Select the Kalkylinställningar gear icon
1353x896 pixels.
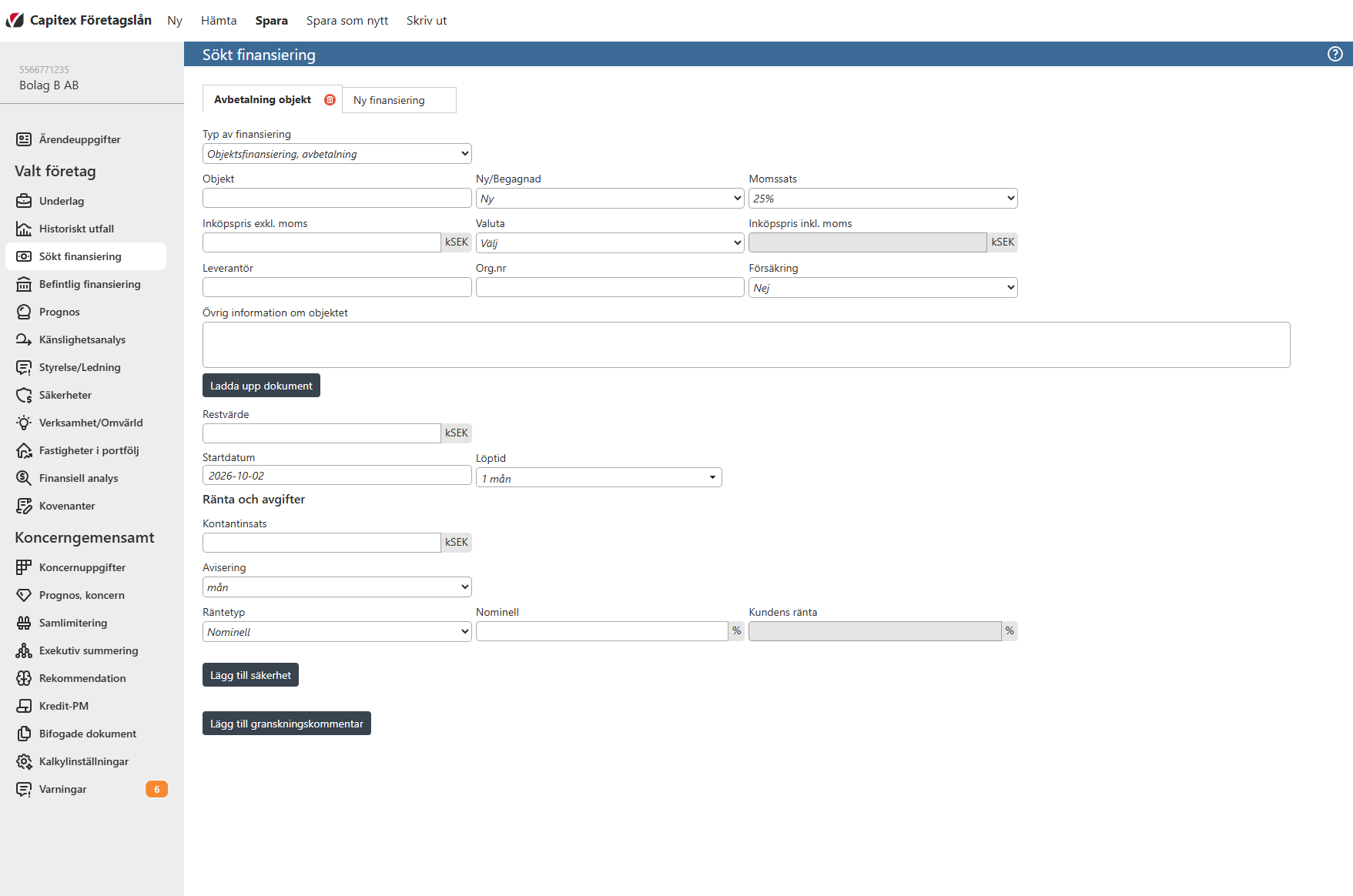click(x=24, y=761)
